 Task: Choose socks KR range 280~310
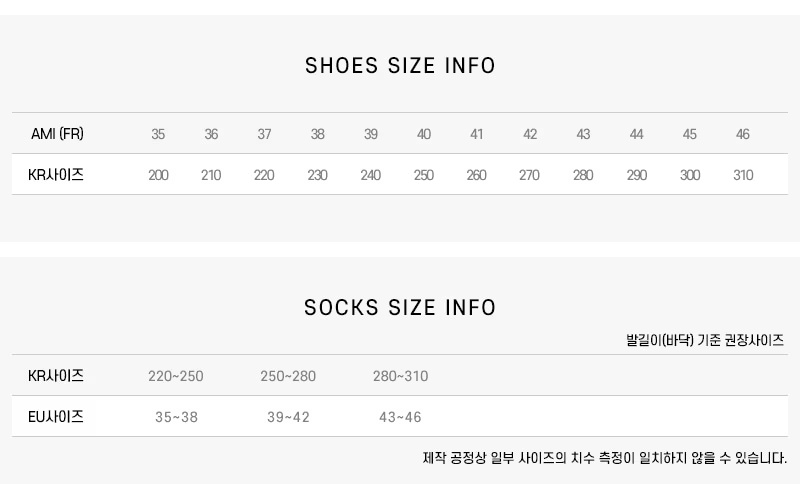pos(400,376)
